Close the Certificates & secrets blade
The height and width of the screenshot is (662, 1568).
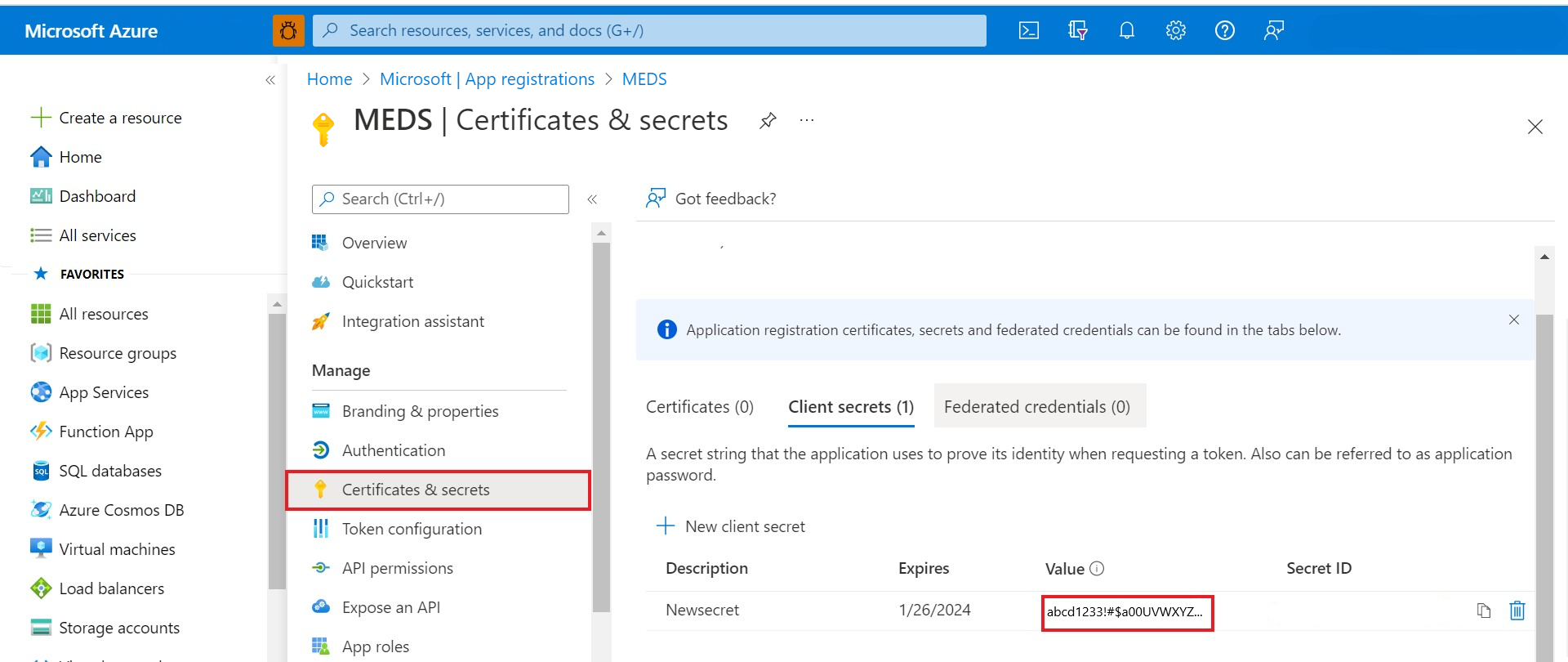click(x=1535, y=127)
